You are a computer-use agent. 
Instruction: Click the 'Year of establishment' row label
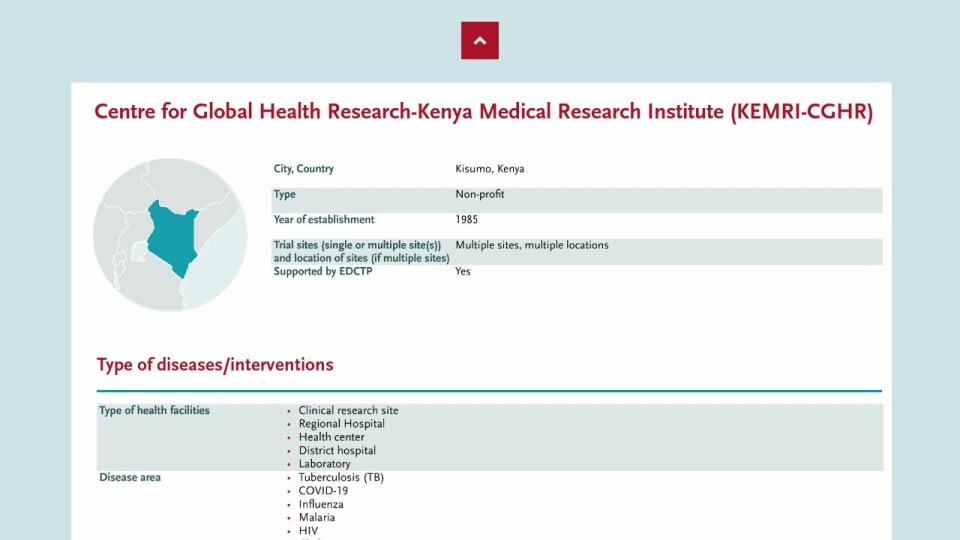click(x=323, y=219)
